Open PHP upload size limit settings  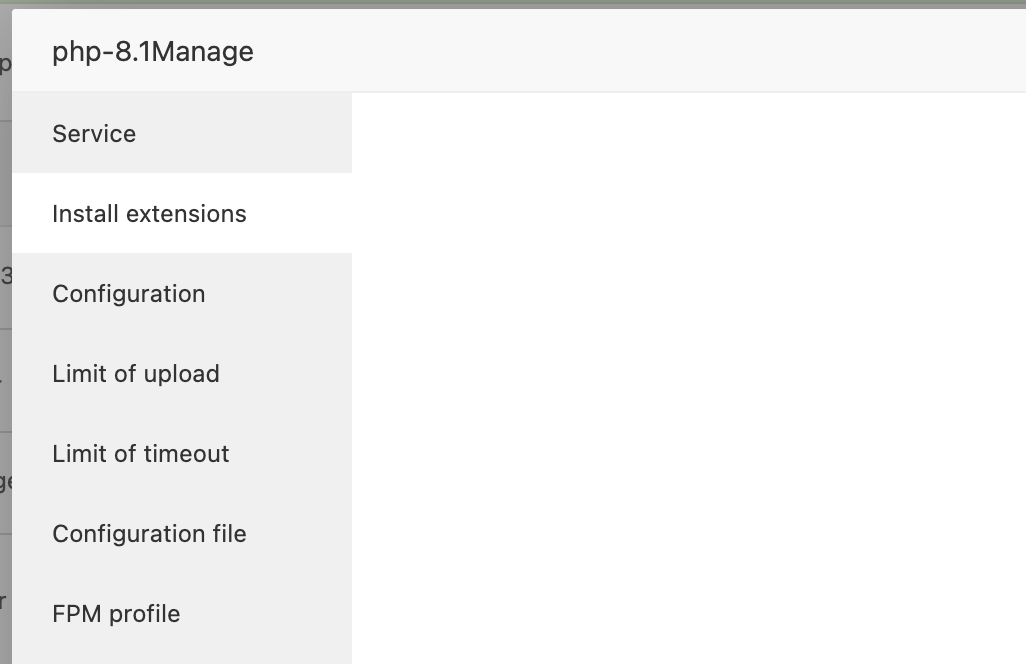[136, 374]
